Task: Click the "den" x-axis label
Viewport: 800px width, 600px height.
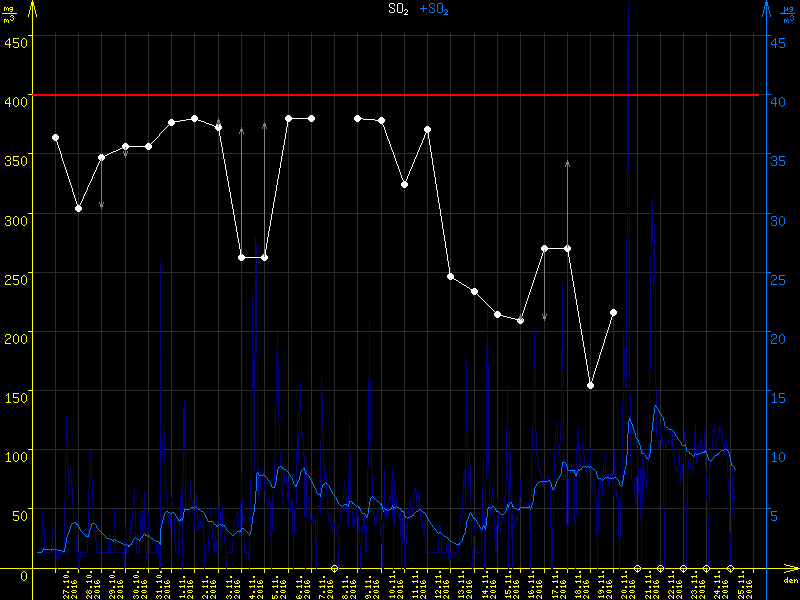Action: pos(789,581)
